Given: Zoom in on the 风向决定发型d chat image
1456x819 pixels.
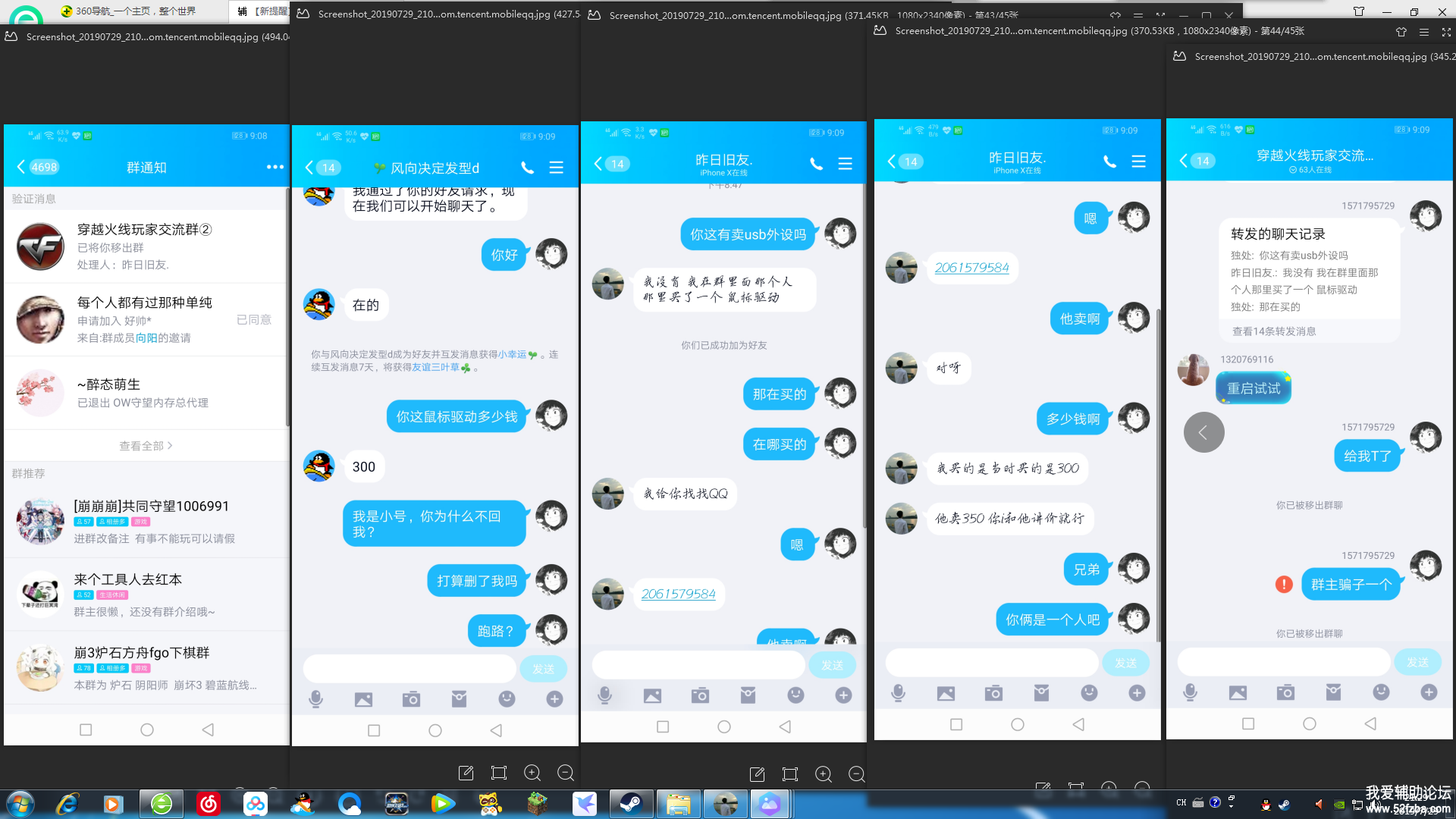Looking at the screenshot, I should point(532,773).
